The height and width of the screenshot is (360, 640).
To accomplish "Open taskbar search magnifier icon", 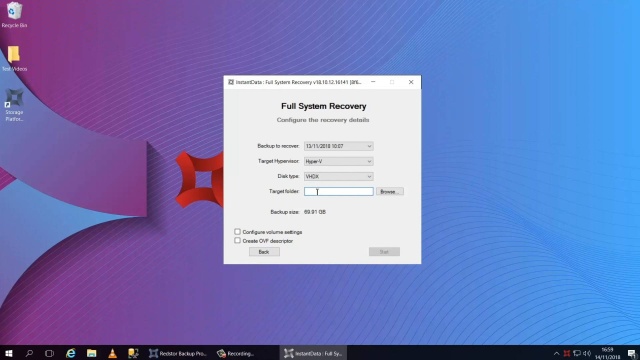I will [29, 353].
